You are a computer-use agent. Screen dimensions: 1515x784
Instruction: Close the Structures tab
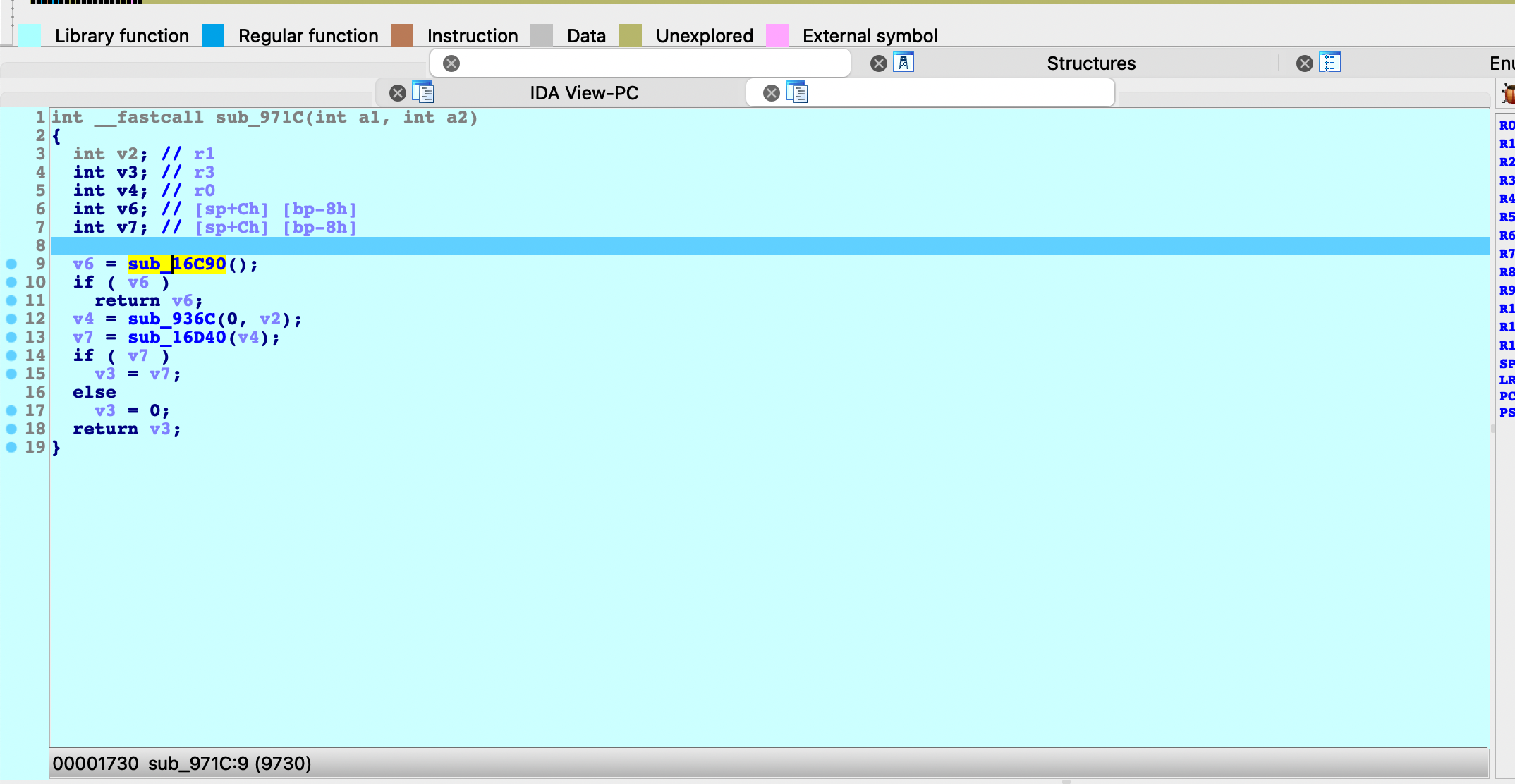tap(878, 63)
